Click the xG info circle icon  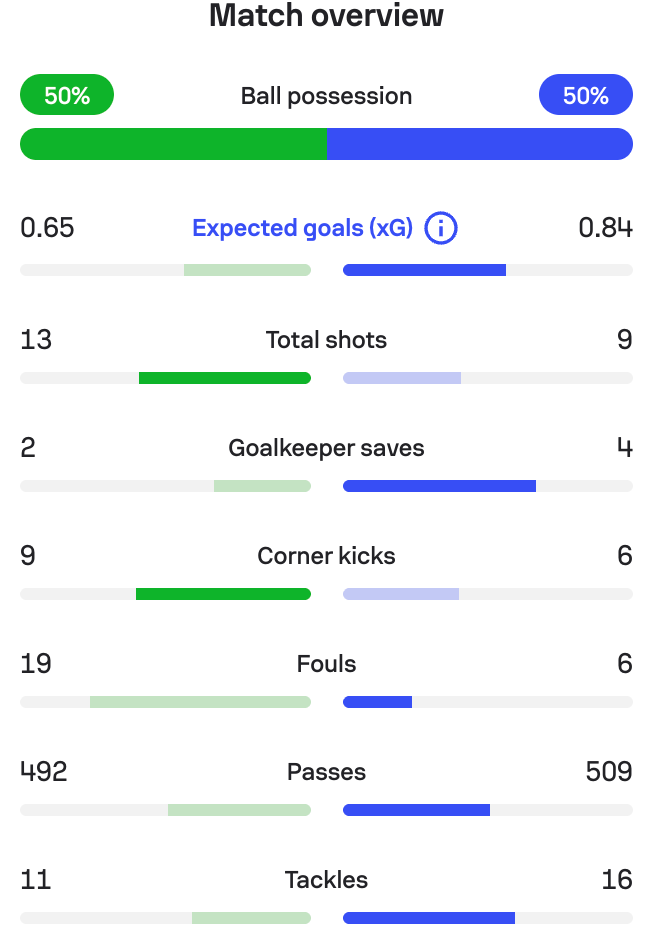pyautogui.click(x=441, y=228)
